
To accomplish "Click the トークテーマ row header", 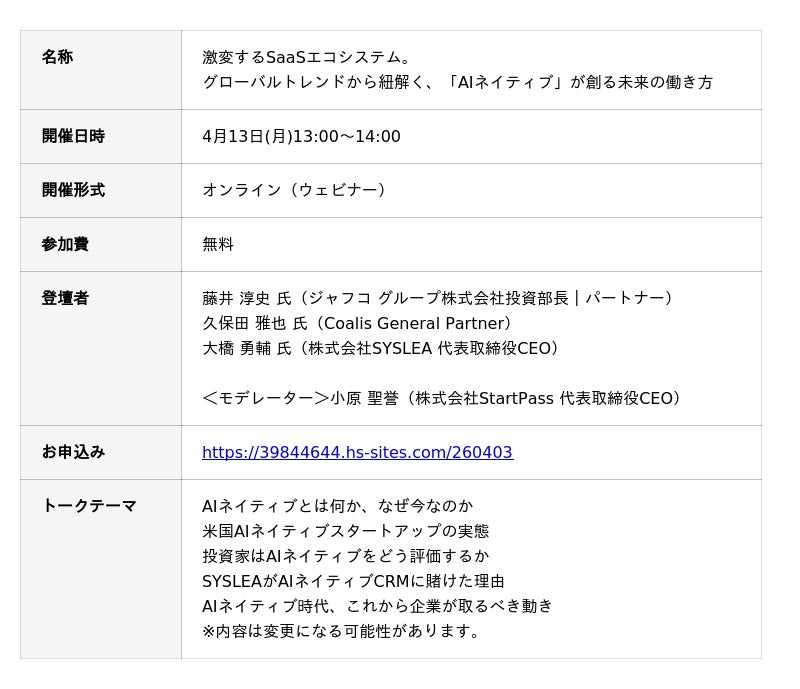I will [x=89, y=506].
